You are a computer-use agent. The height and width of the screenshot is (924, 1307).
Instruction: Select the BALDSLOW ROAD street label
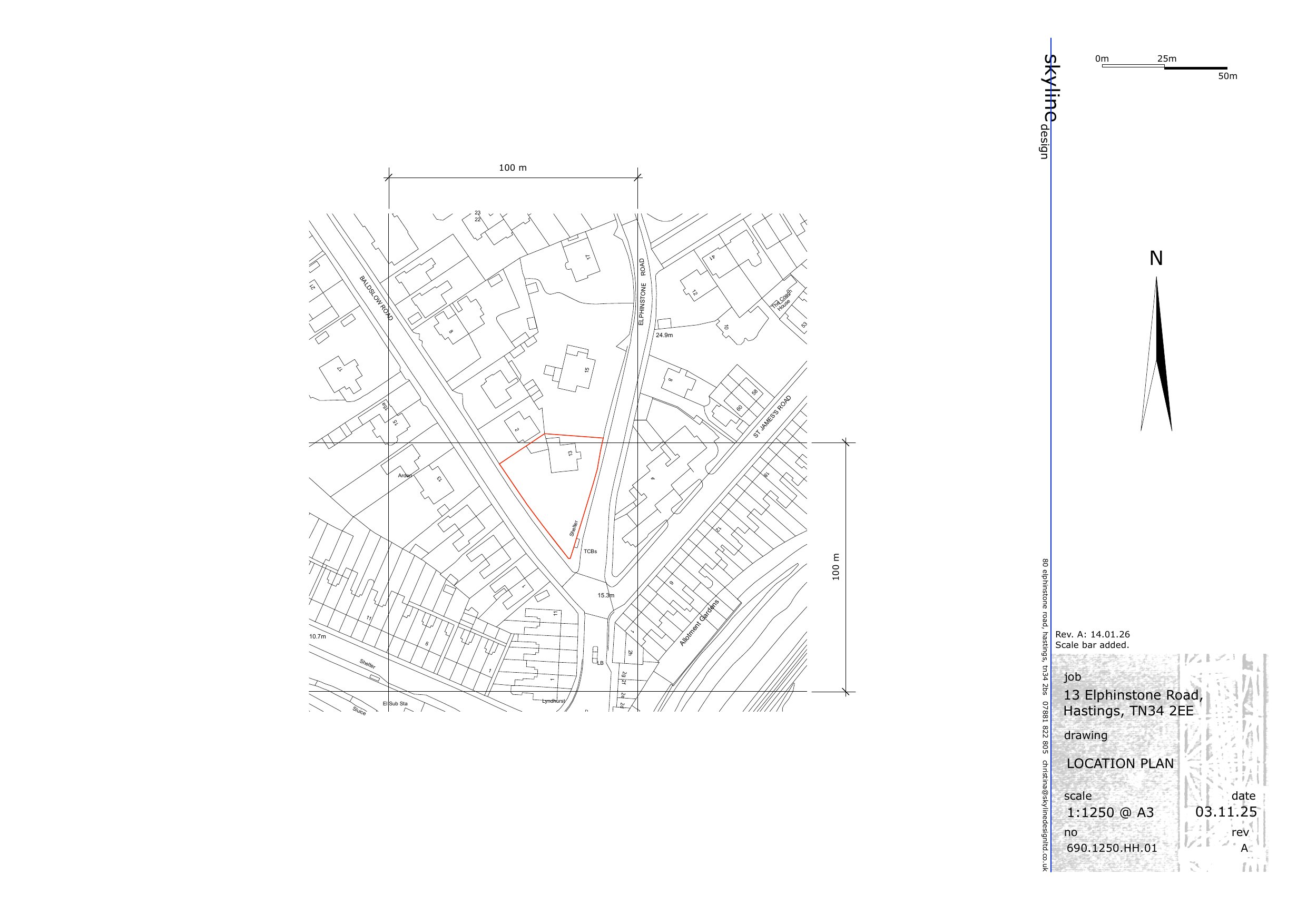coord(376,298)
